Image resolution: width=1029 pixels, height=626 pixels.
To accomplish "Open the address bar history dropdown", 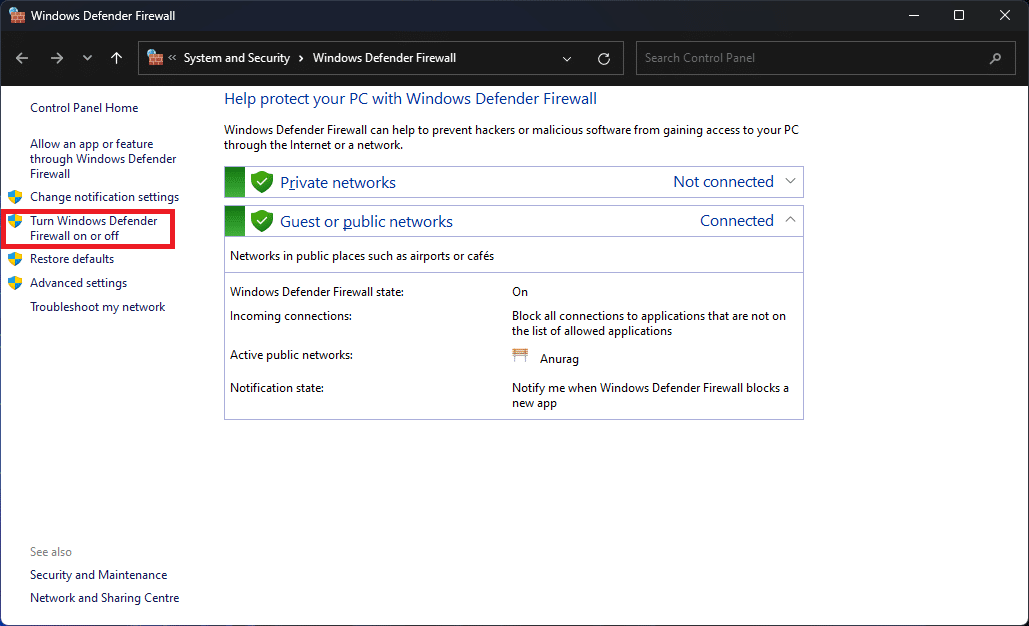I will (x=566, y=58).
